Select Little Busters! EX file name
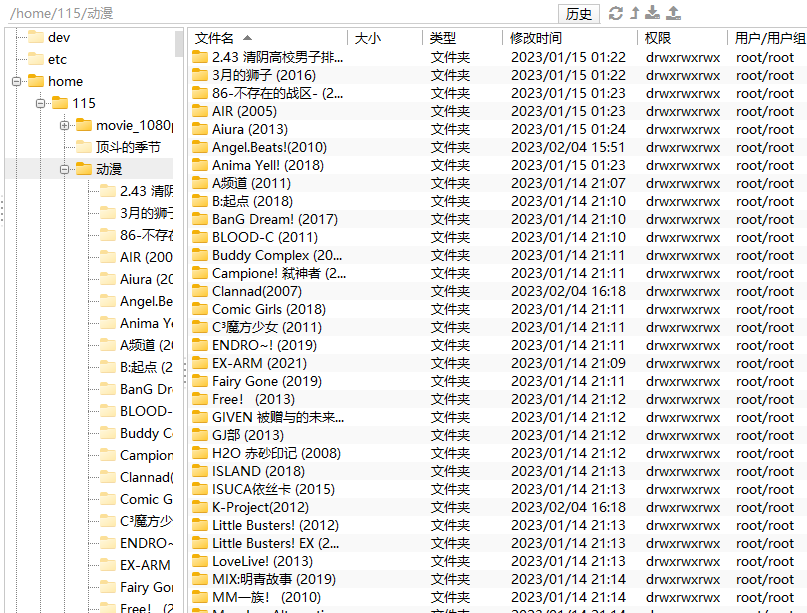 276,544
